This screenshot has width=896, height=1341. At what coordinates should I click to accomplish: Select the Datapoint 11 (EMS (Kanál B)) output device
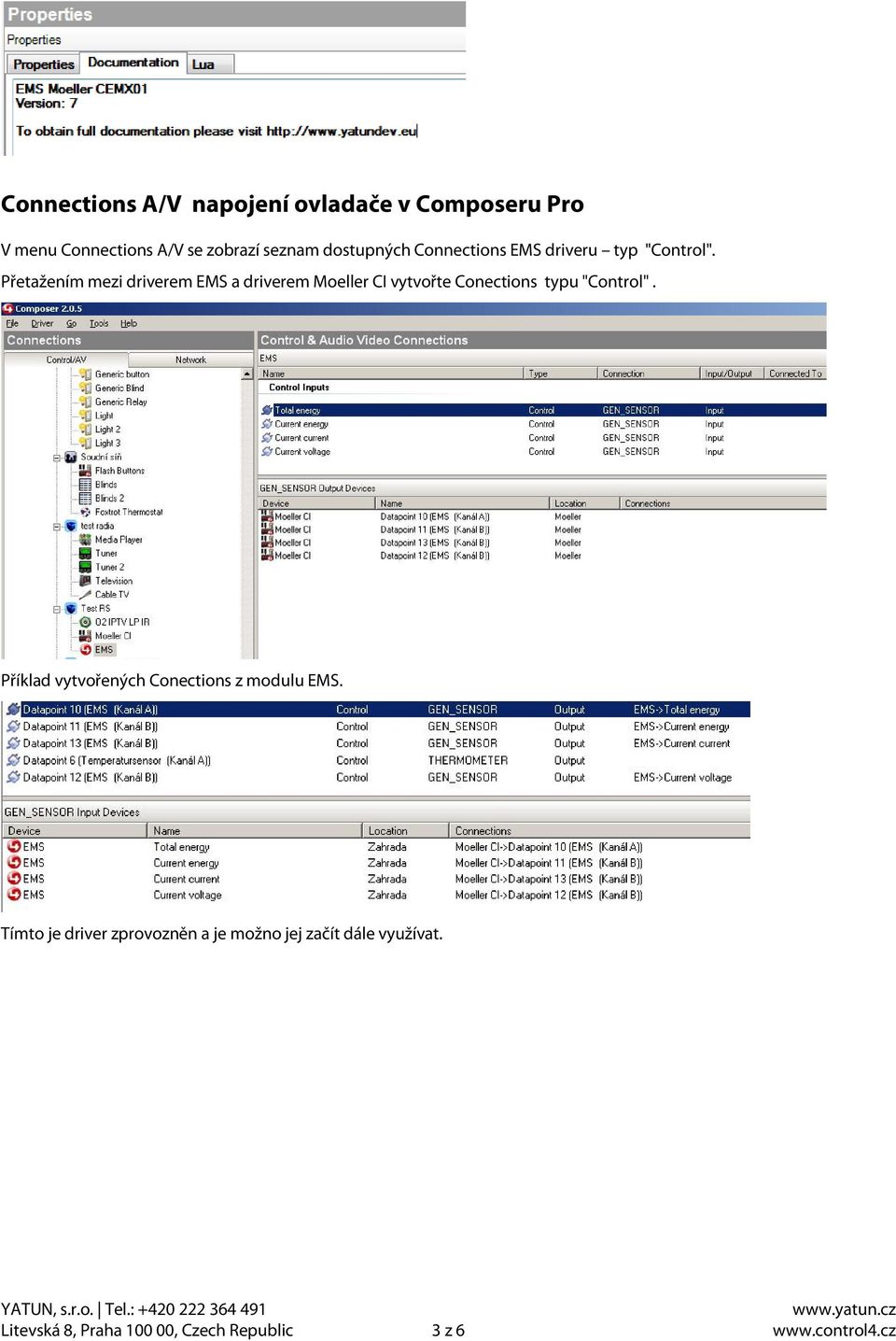(435, 529)
